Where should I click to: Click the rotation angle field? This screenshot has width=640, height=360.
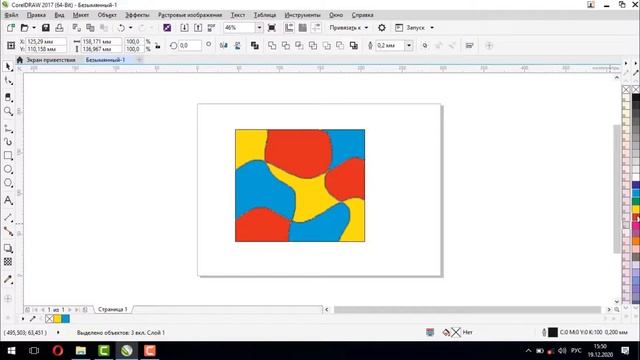(190, 46)
